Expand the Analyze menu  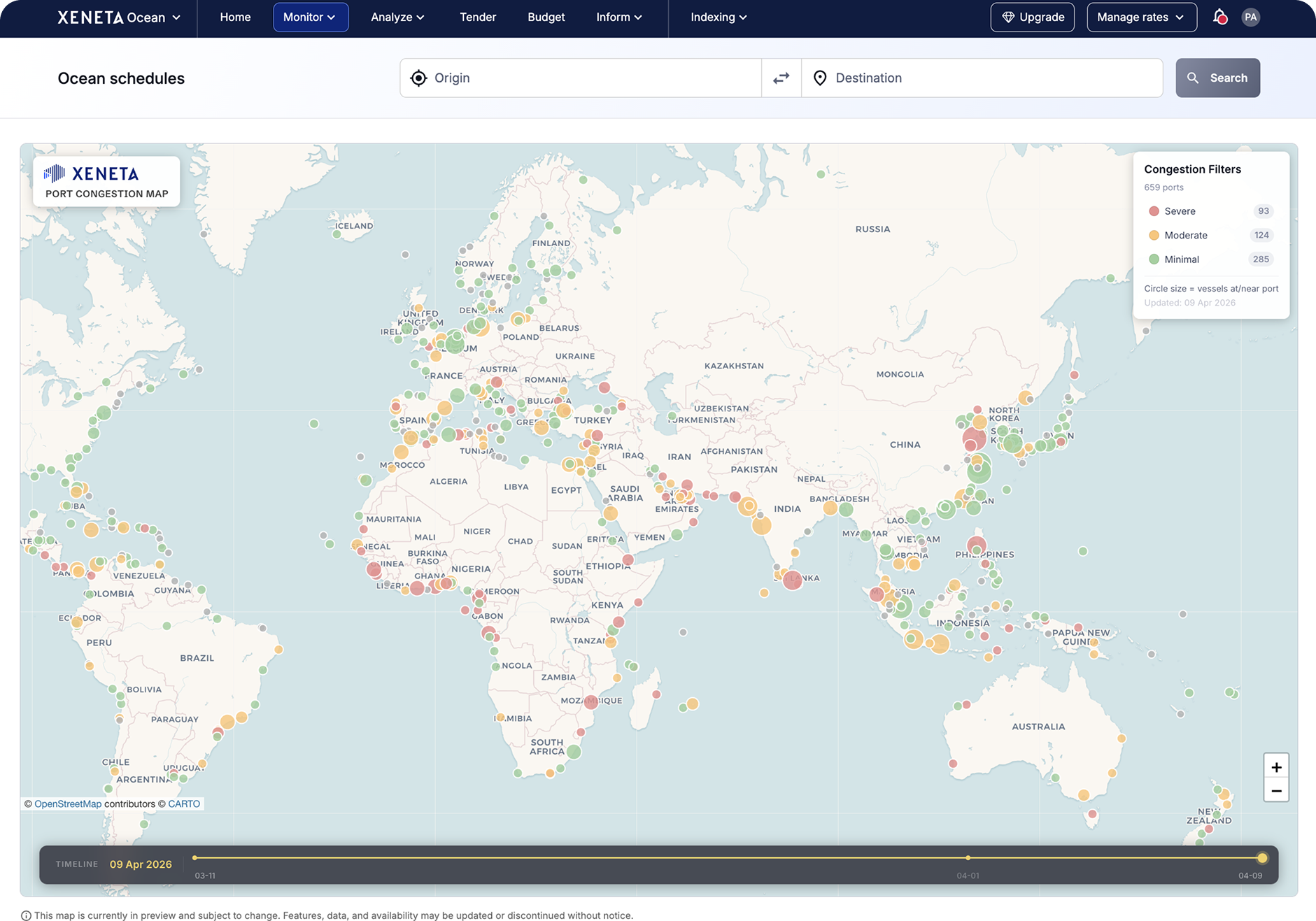tap(397, 17)
